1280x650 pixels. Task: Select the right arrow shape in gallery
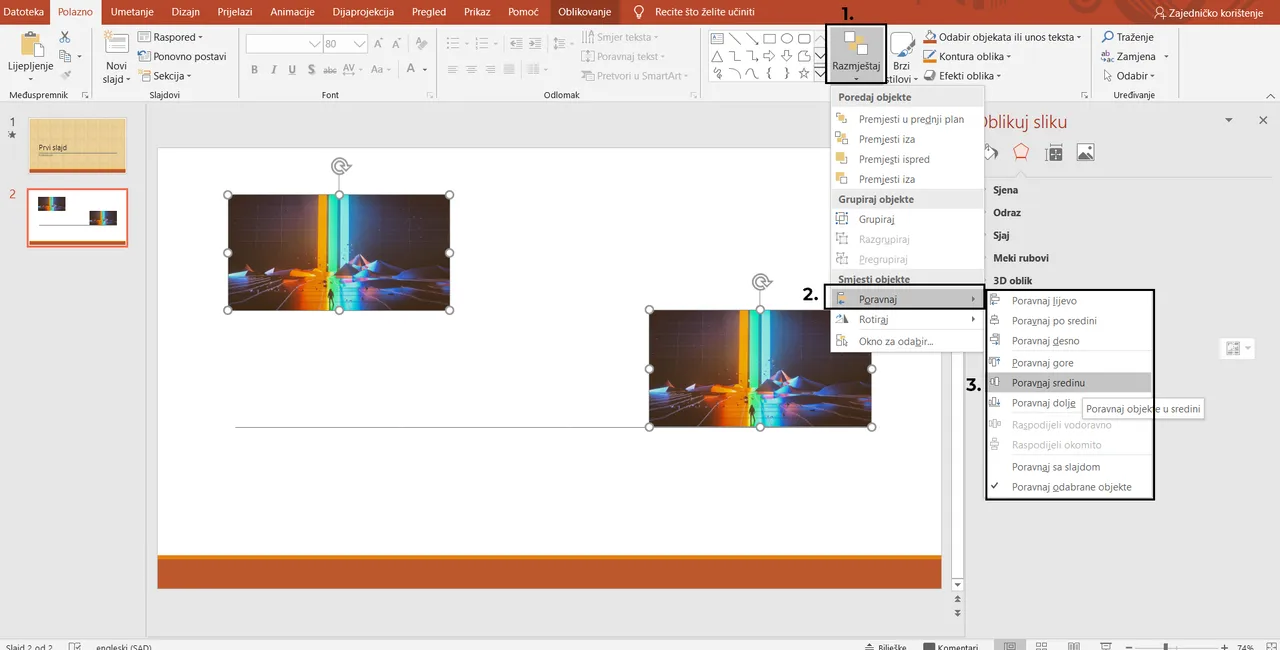[x=769, y=56]
